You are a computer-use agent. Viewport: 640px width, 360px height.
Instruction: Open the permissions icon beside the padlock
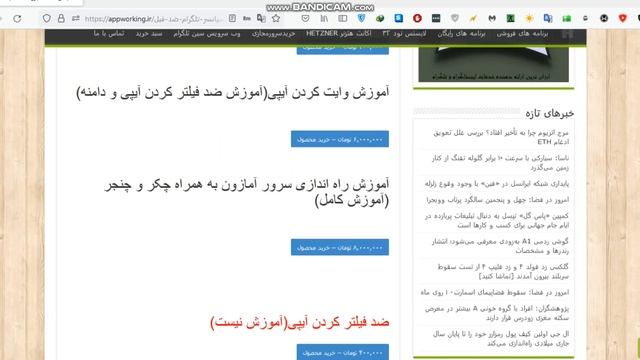[76, 18]
